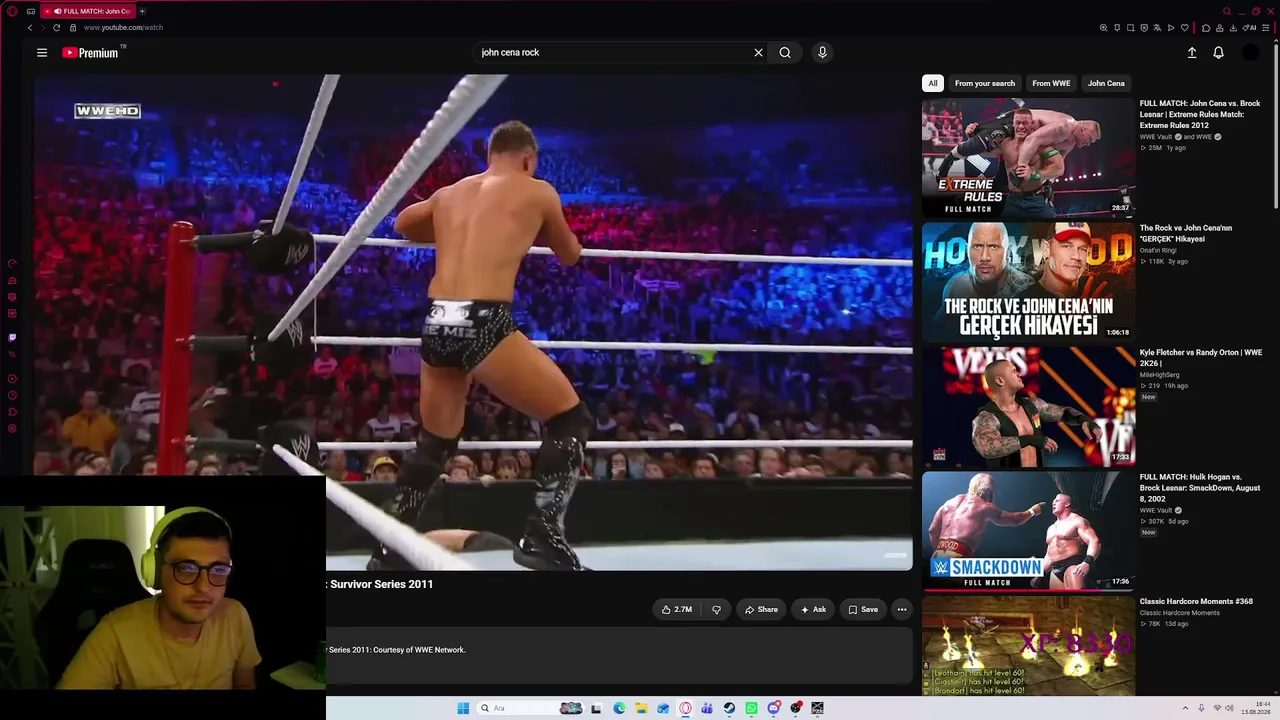Open the browser AI assistant icon
1280x720 pixels.
(x=1250, y=28)
